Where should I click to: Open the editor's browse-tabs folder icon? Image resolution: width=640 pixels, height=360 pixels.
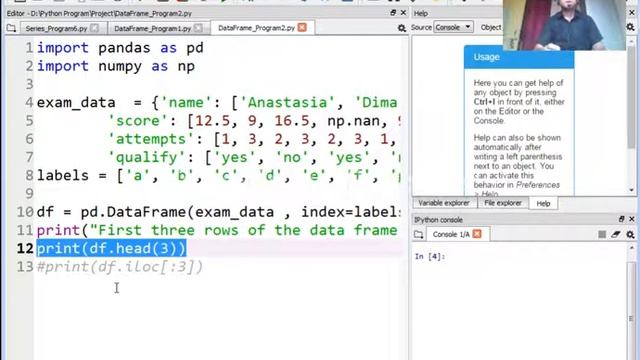coord(11,28)
